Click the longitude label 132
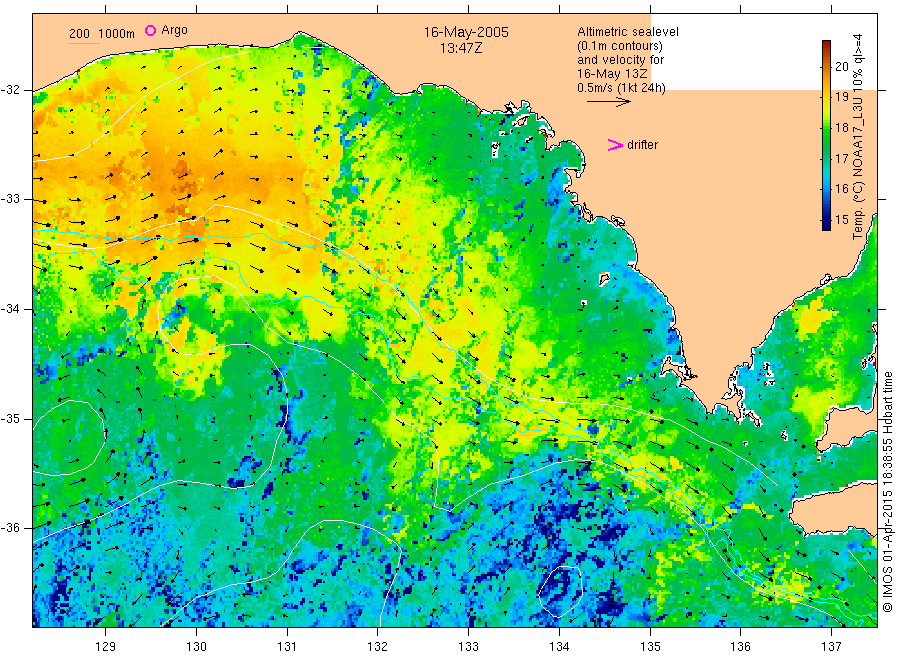The image size is (900, 660). [378, 647]
